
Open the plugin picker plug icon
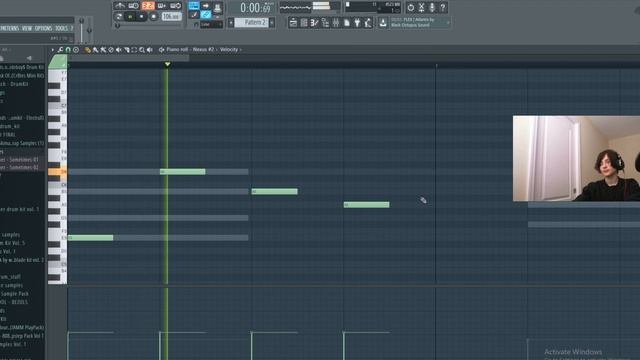click(357, 23)
